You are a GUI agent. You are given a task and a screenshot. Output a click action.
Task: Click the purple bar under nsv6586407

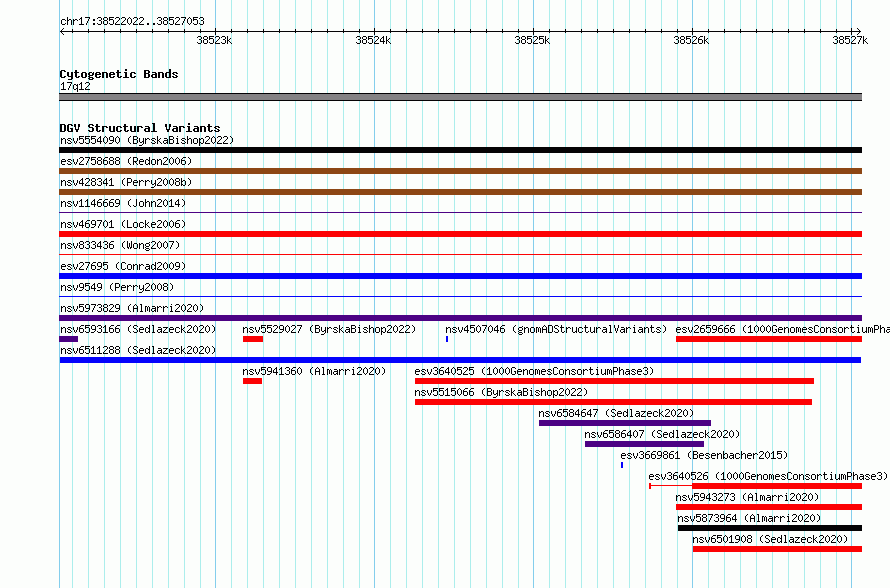click(645, 444)
